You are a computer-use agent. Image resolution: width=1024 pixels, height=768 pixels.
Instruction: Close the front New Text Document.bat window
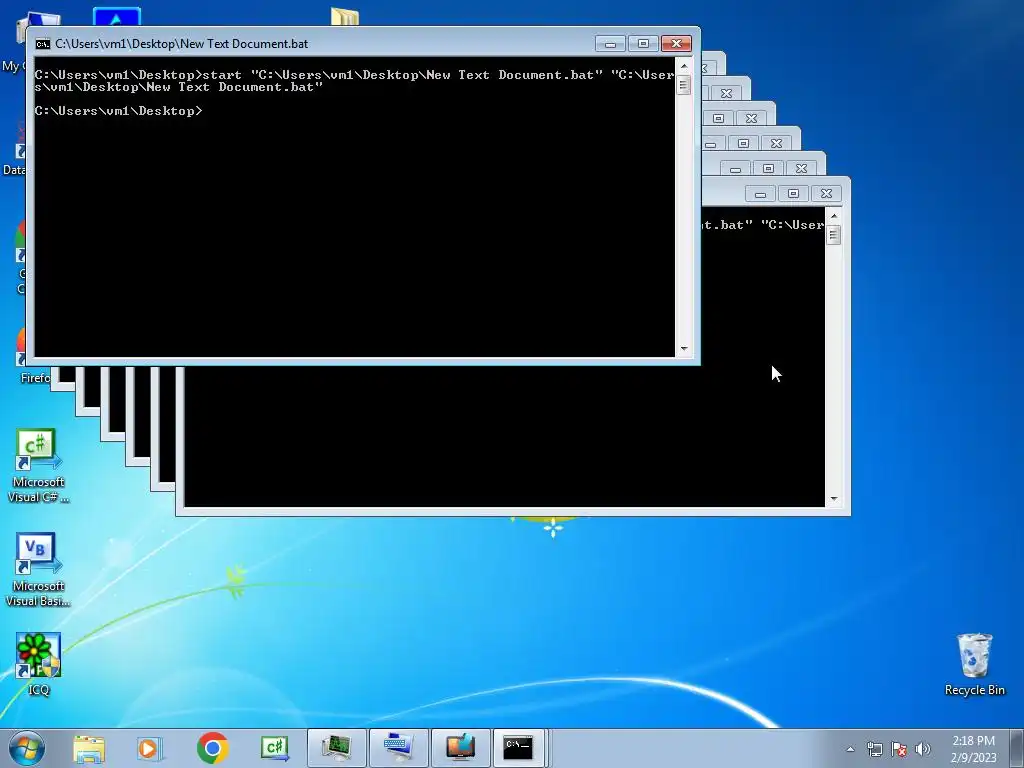(x=677, y=44)
